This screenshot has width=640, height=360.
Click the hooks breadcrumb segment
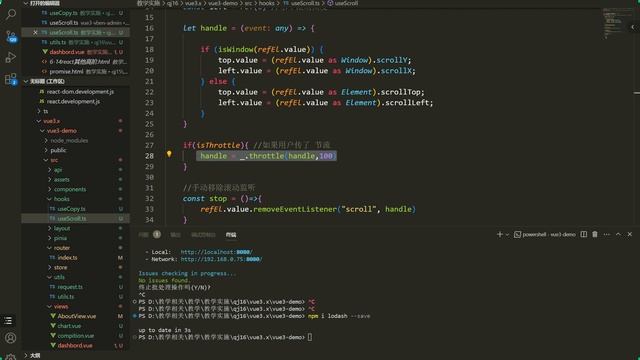click(x=267, y=3)
